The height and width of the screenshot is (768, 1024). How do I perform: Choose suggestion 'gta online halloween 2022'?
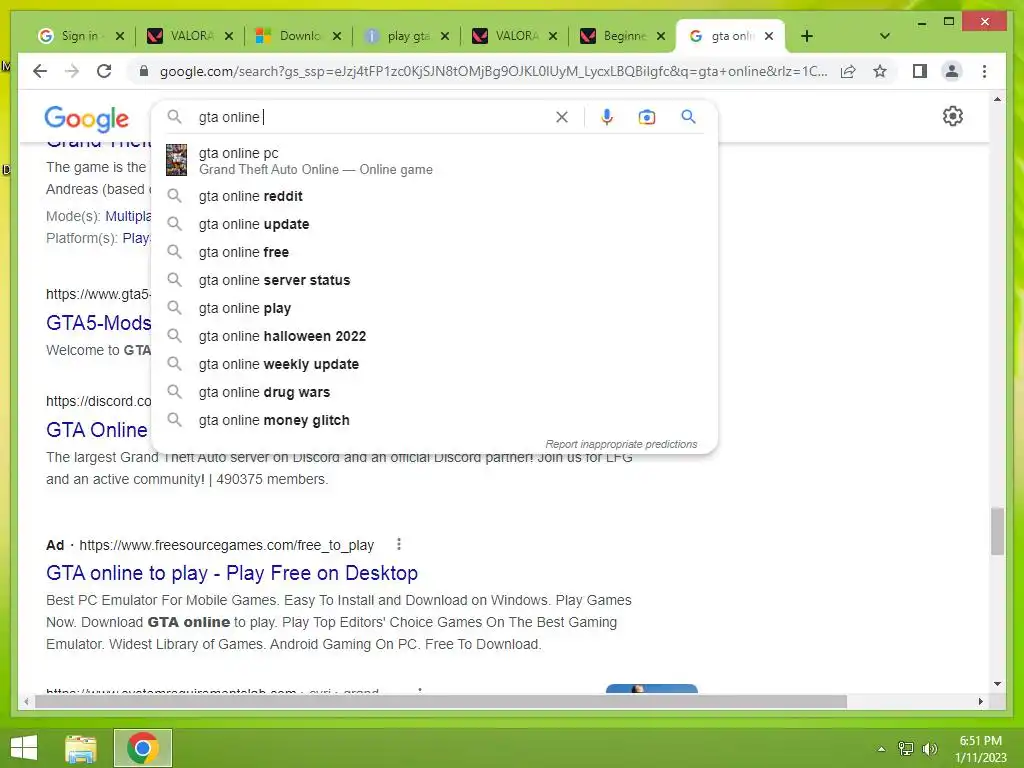(434, 336)
